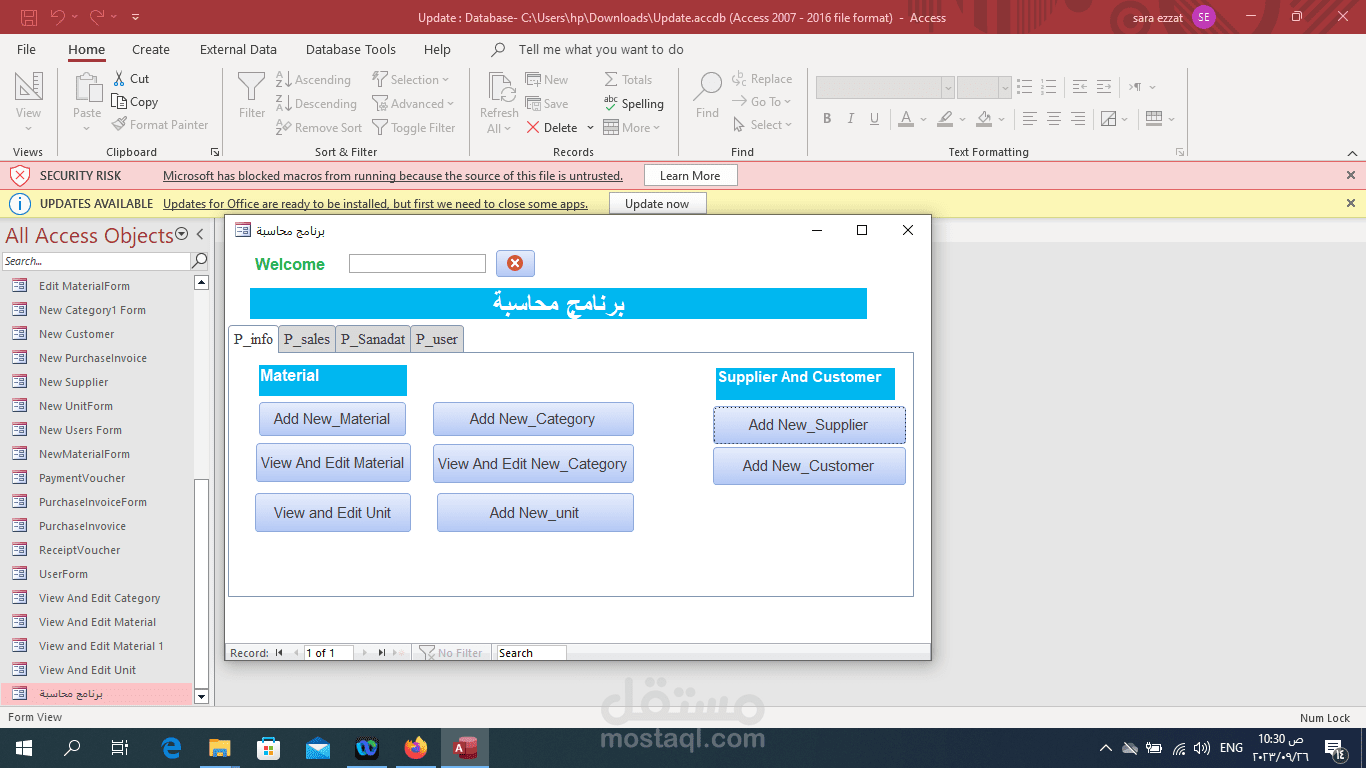The image size is (1366, 768).
Task: Switch to the External Data tab
Action: point(238,49)
